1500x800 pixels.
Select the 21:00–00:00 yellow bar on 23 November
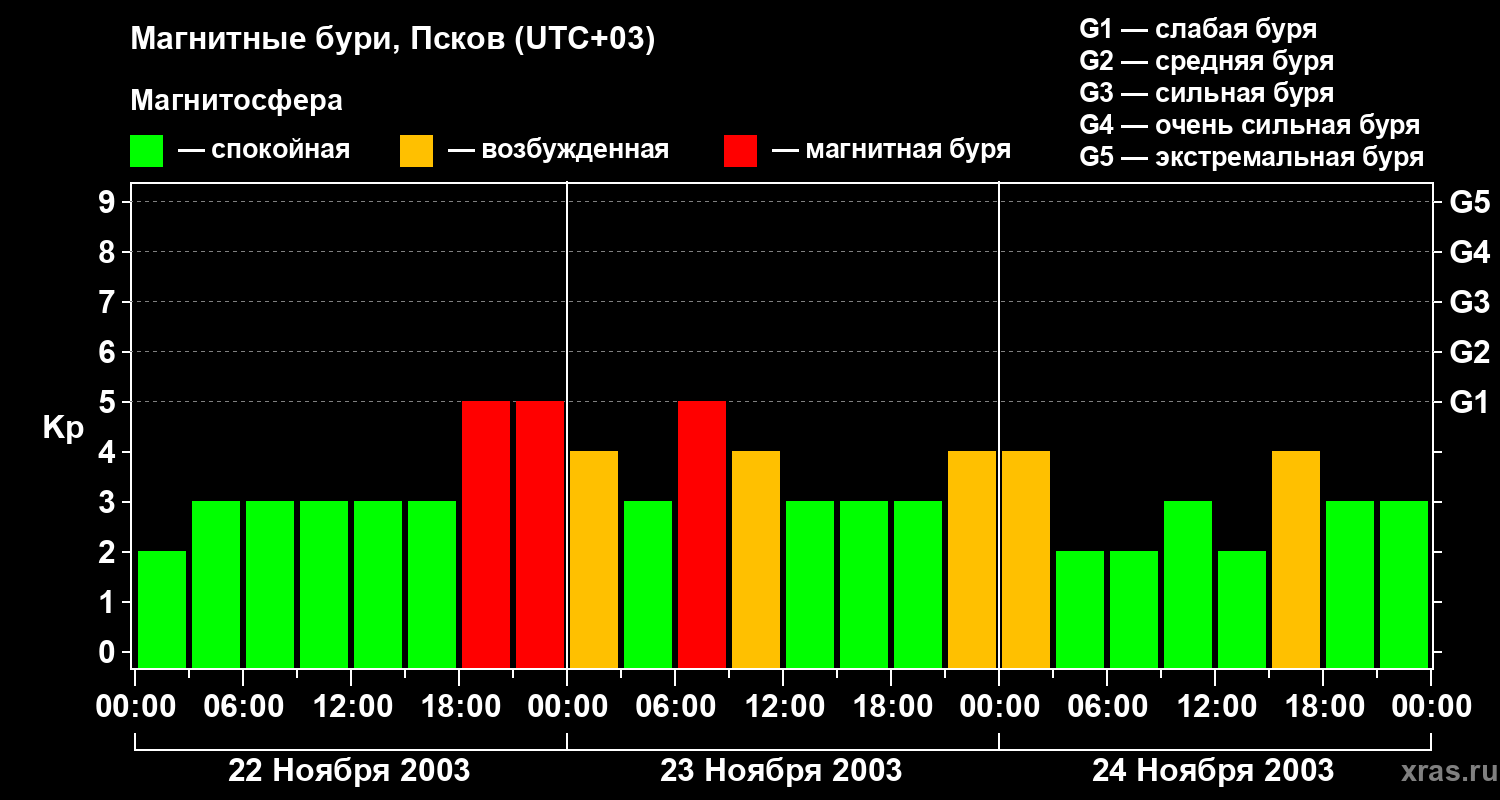[972, 559]
